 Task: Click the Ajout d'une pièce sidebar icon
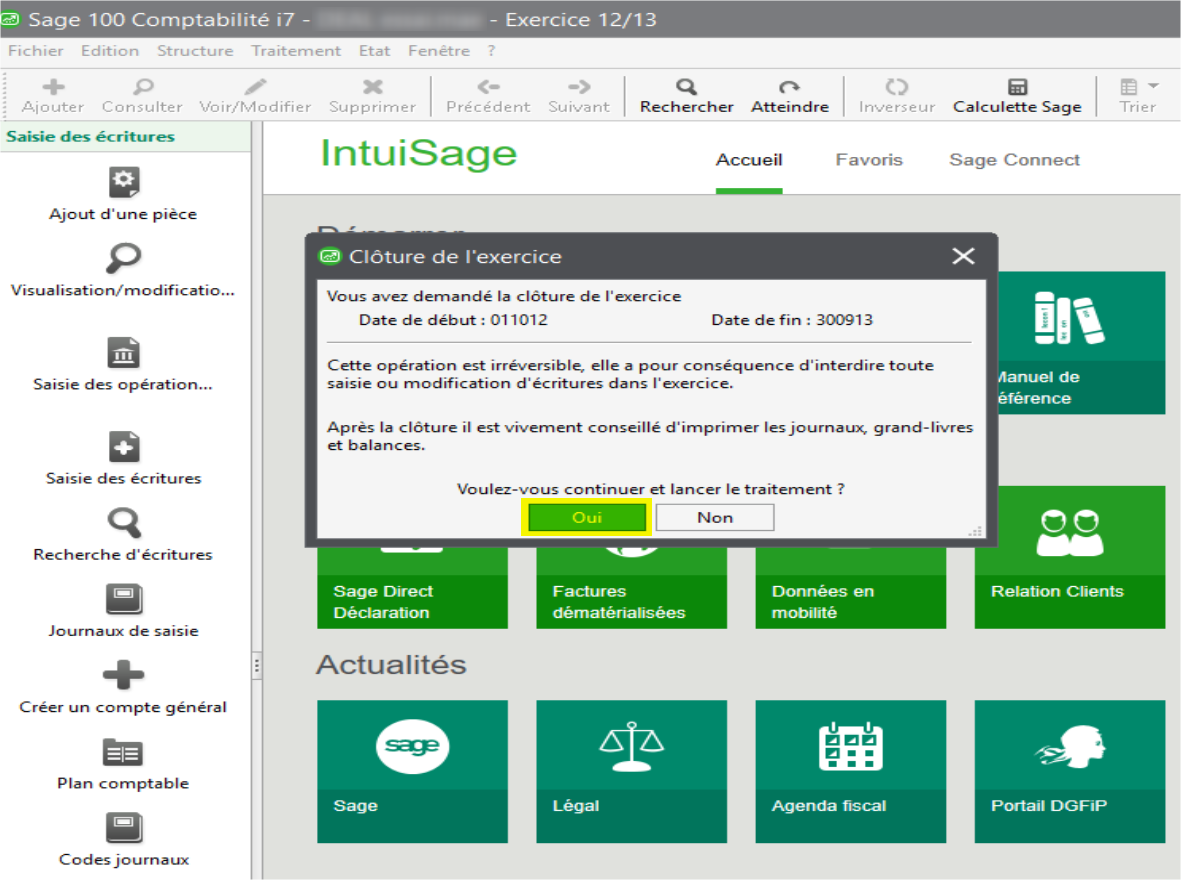coord(123,182)
